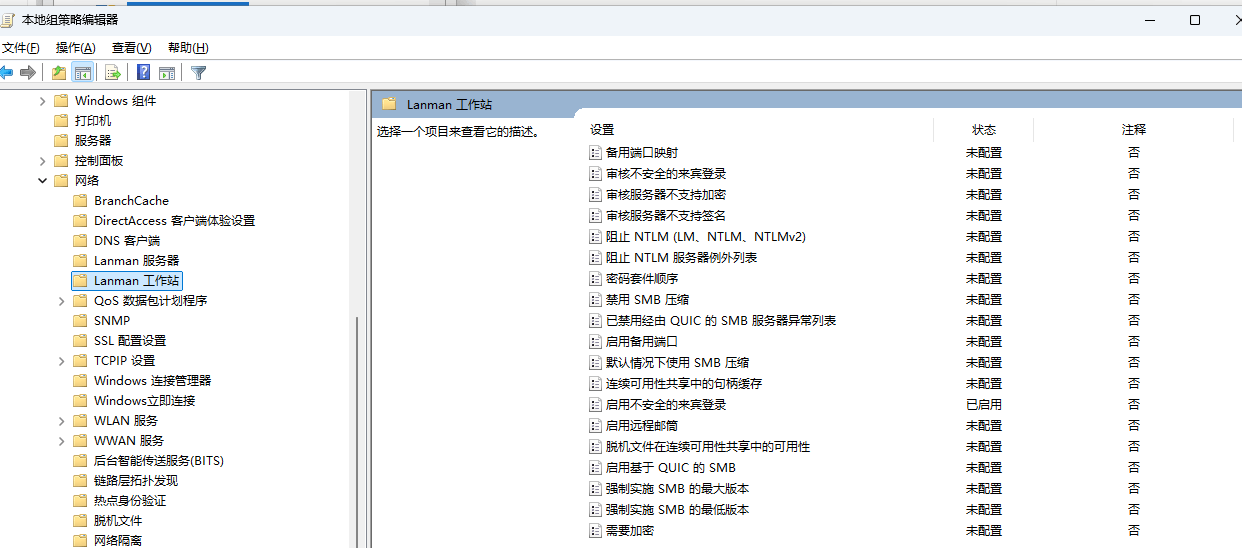
Task: Click the Export List toolbar icon
Action: coord(113,72)
